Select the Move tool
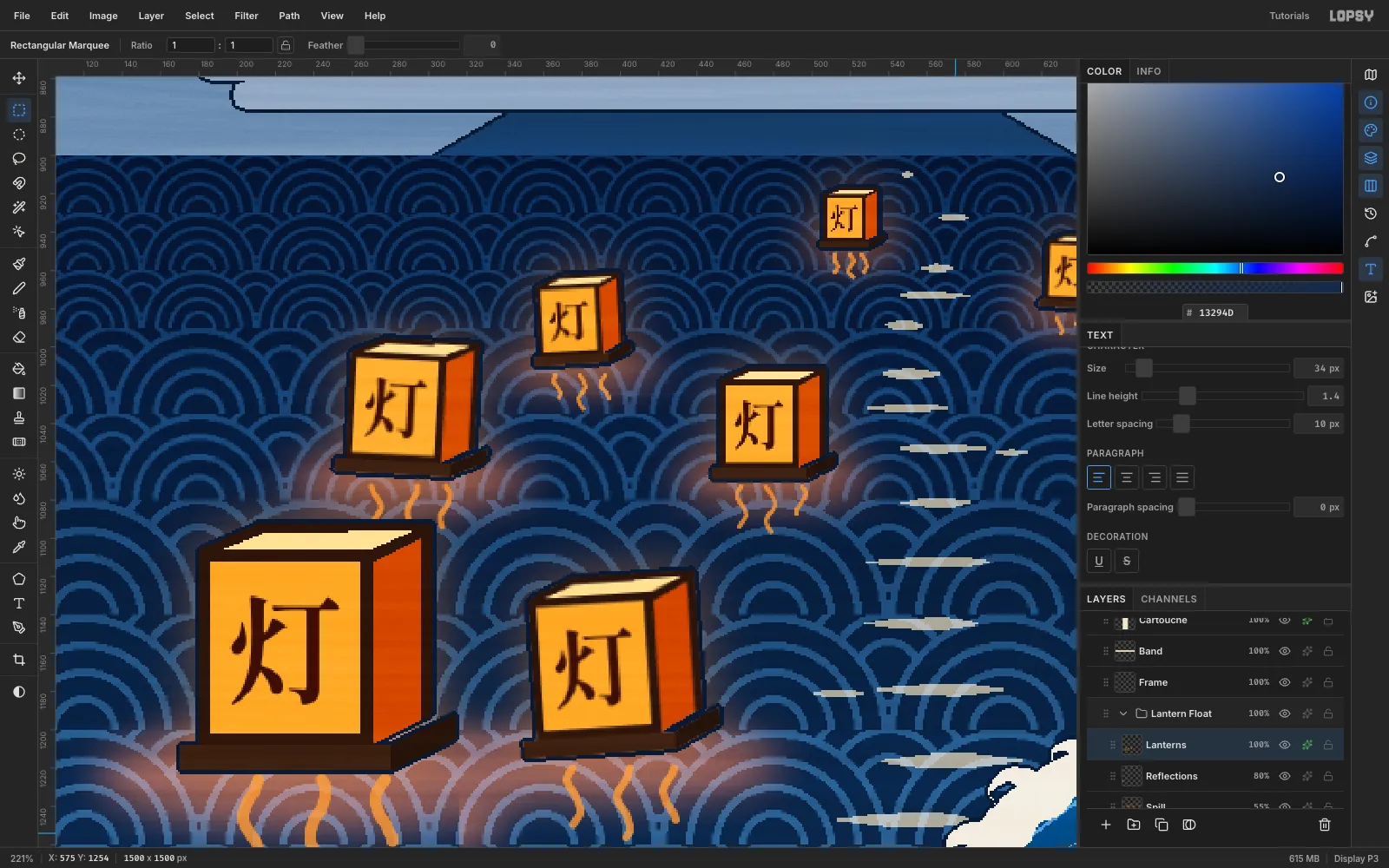 click(19, 78)
